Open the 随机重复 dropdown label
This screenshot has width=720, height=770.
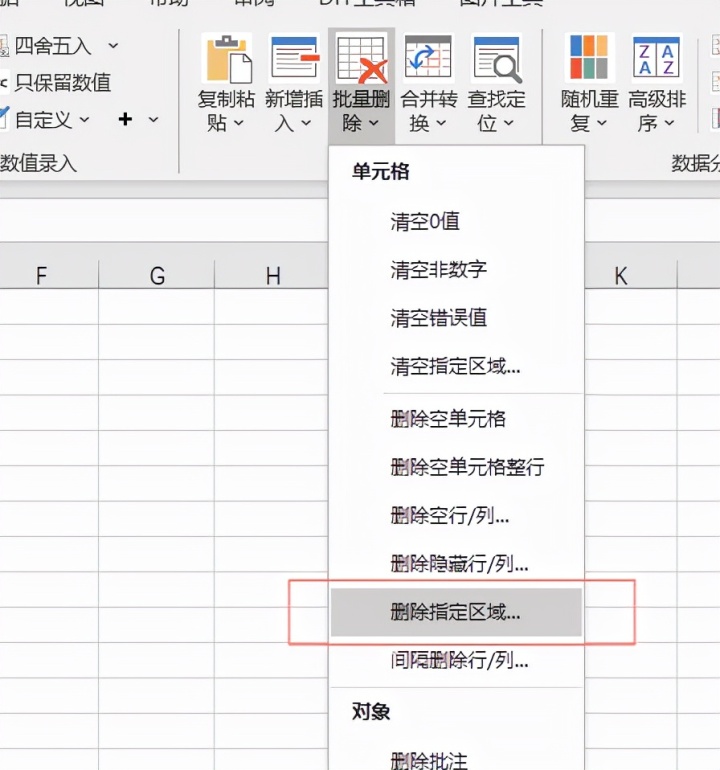589,111
